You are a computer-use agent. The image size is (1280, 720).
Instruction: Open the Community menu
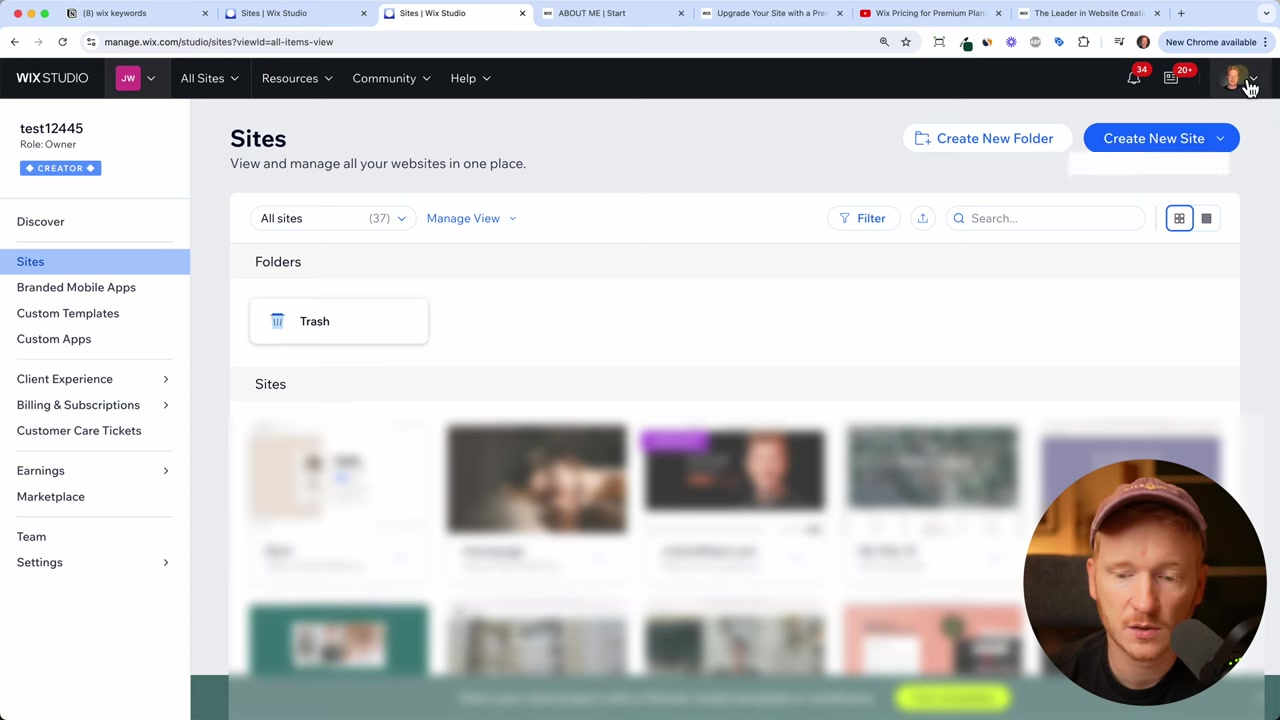coord(391,78)
